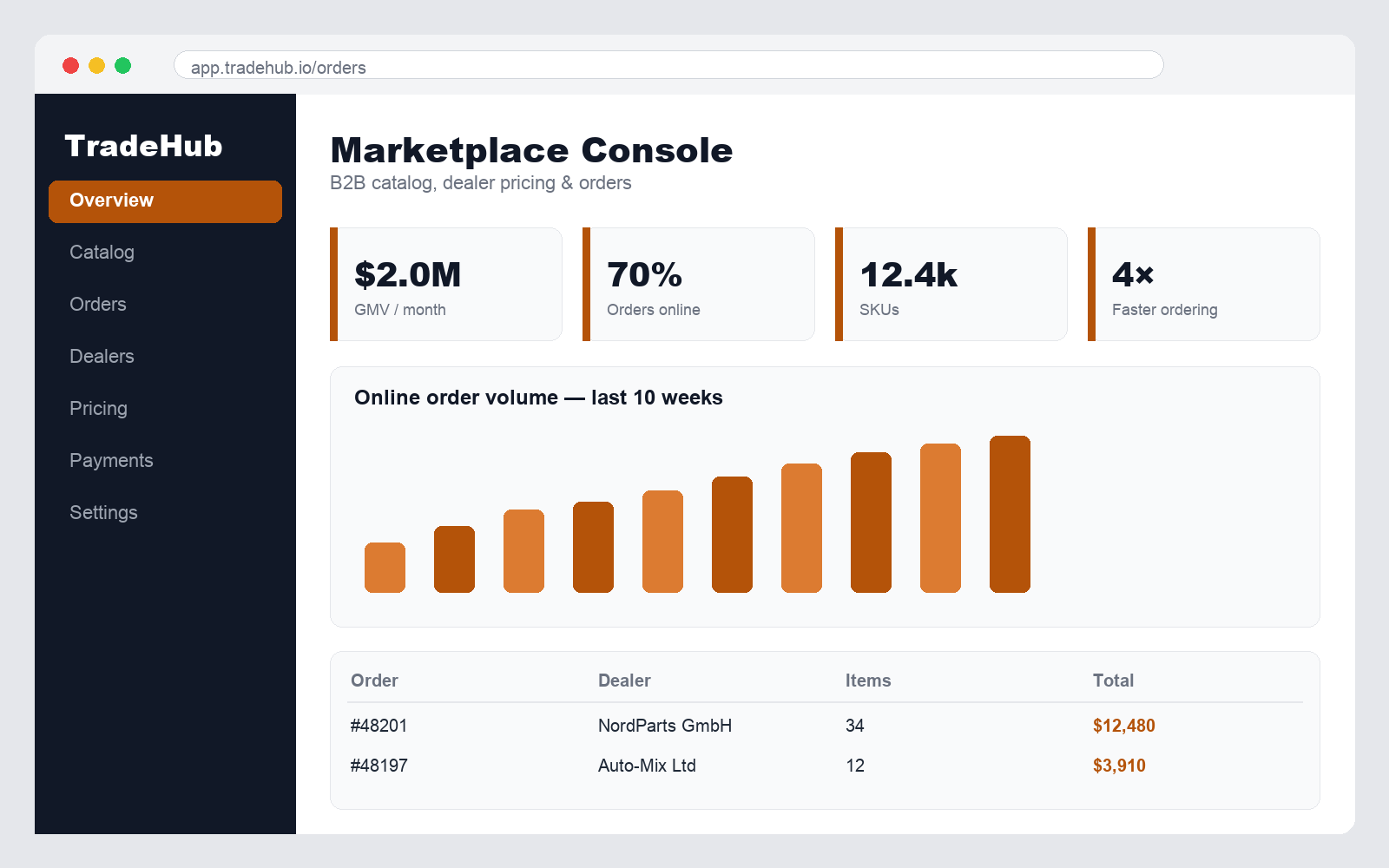
Task: Click the second week bar in chart
Action: tap(455, 560)
